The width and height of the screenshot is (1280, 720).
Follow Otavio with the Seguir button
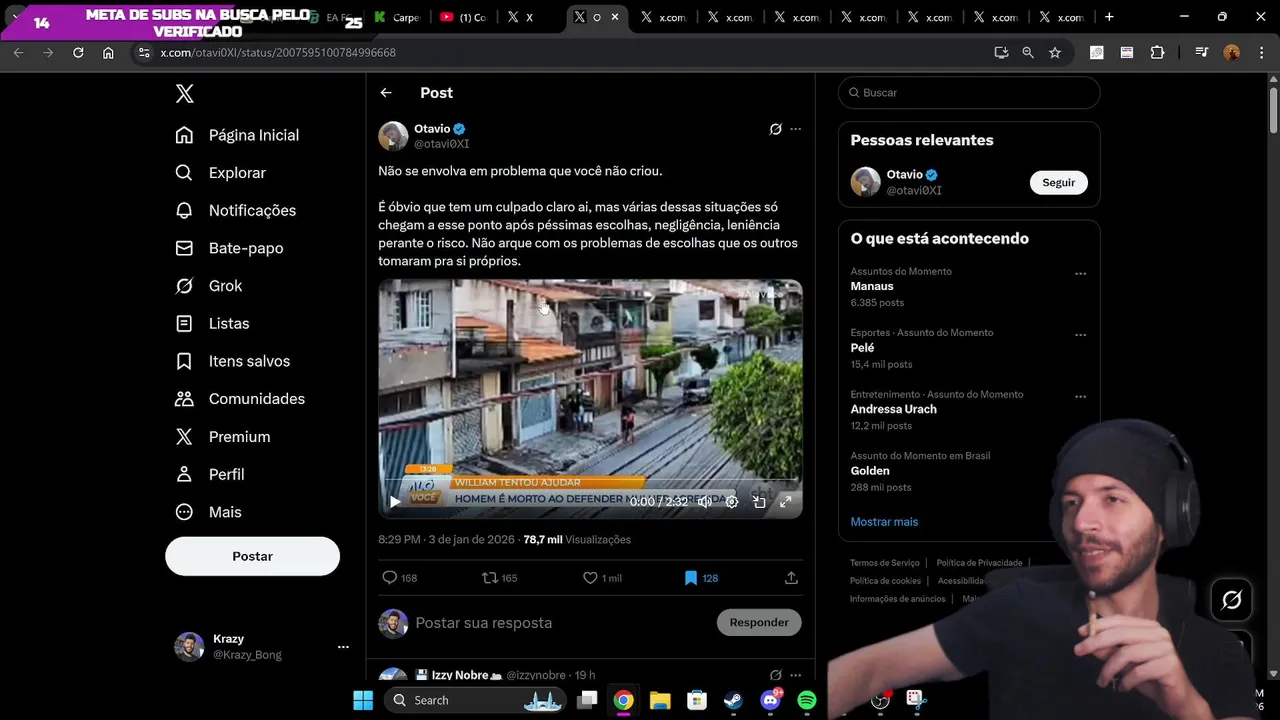[x=1058, y=183]
